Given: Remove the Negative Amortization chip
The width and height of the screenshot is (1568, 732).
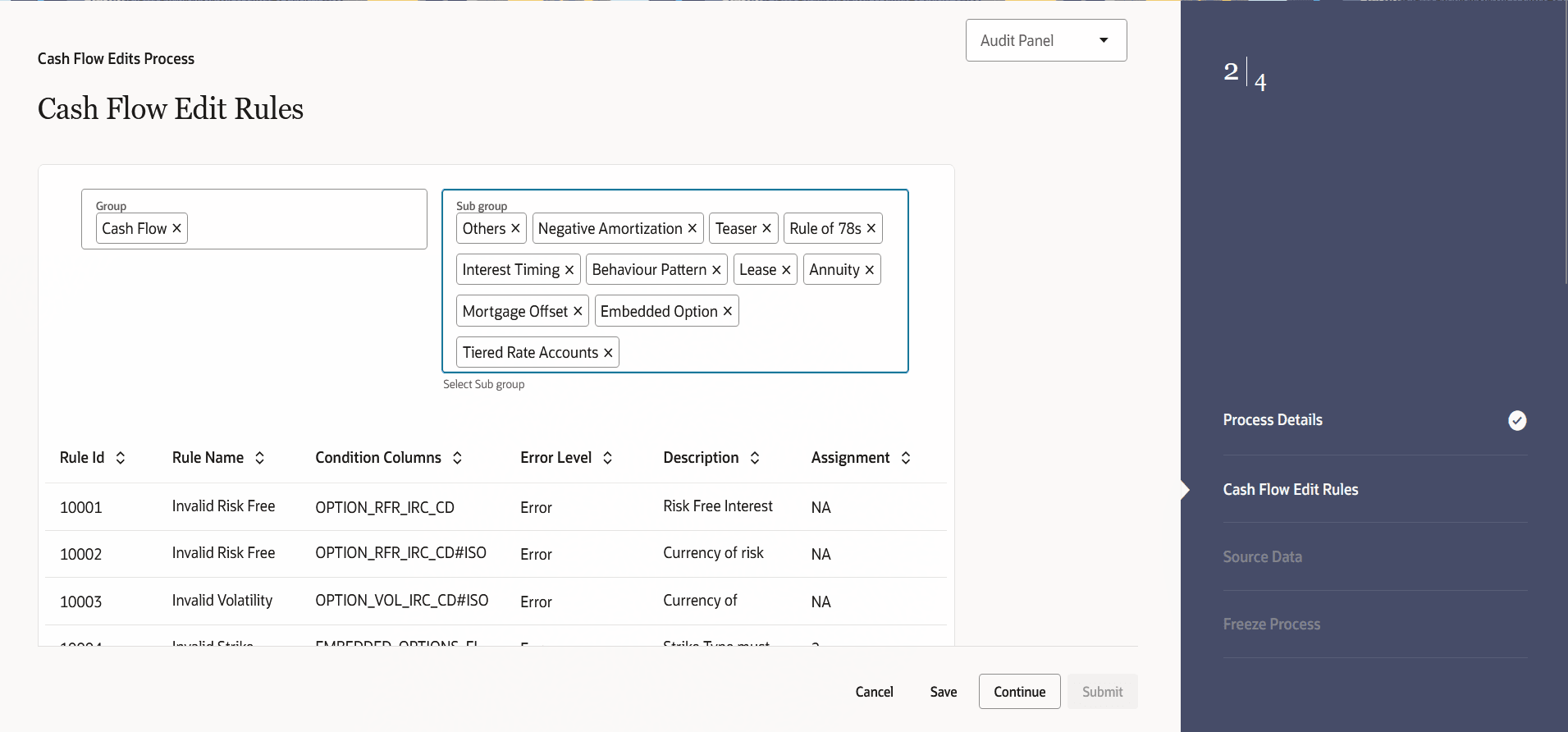Looking at the screenshot, I should coord(693,228).
